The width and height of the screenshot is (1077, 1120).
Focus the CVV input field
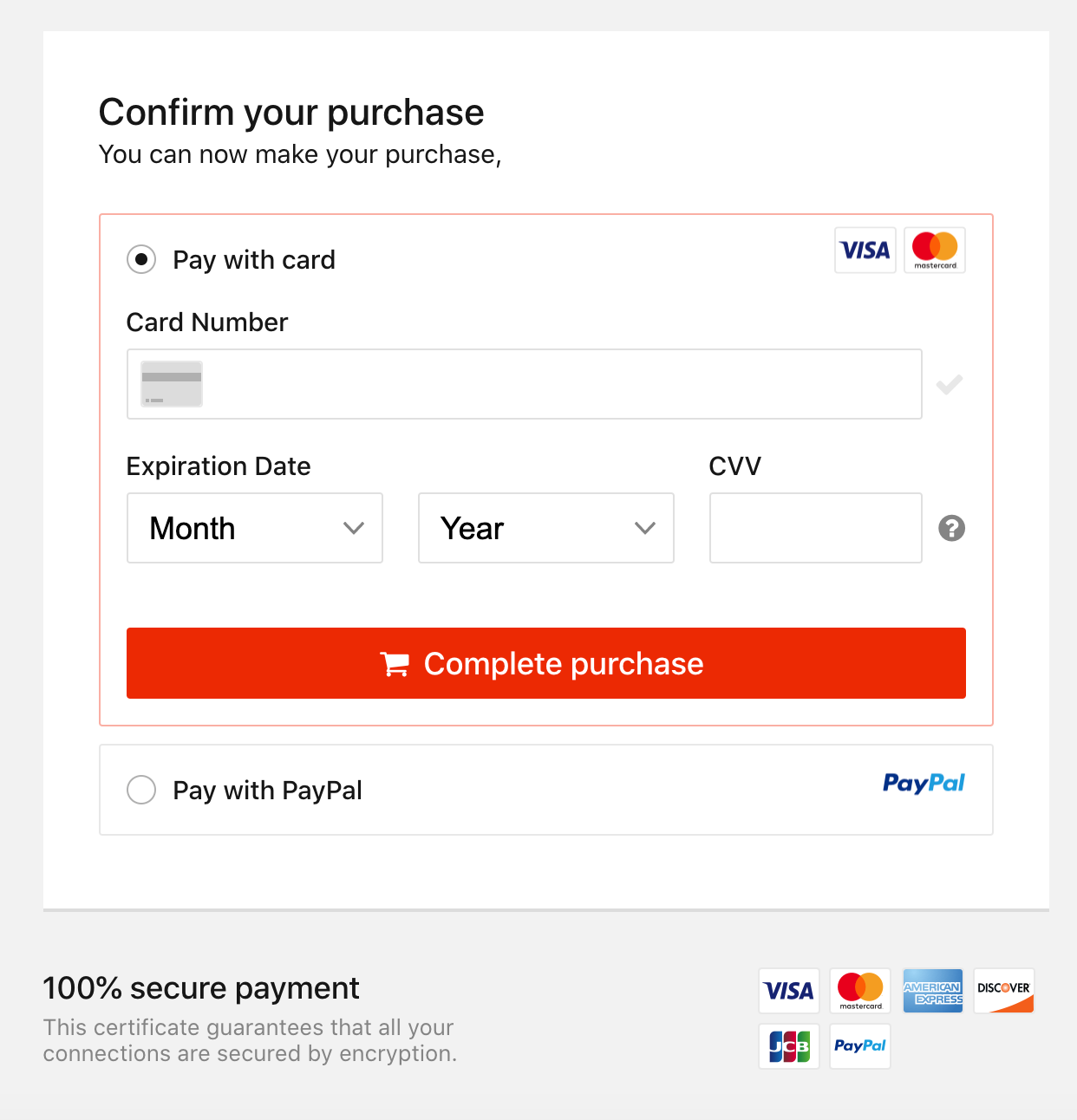[x=816, y=528]
